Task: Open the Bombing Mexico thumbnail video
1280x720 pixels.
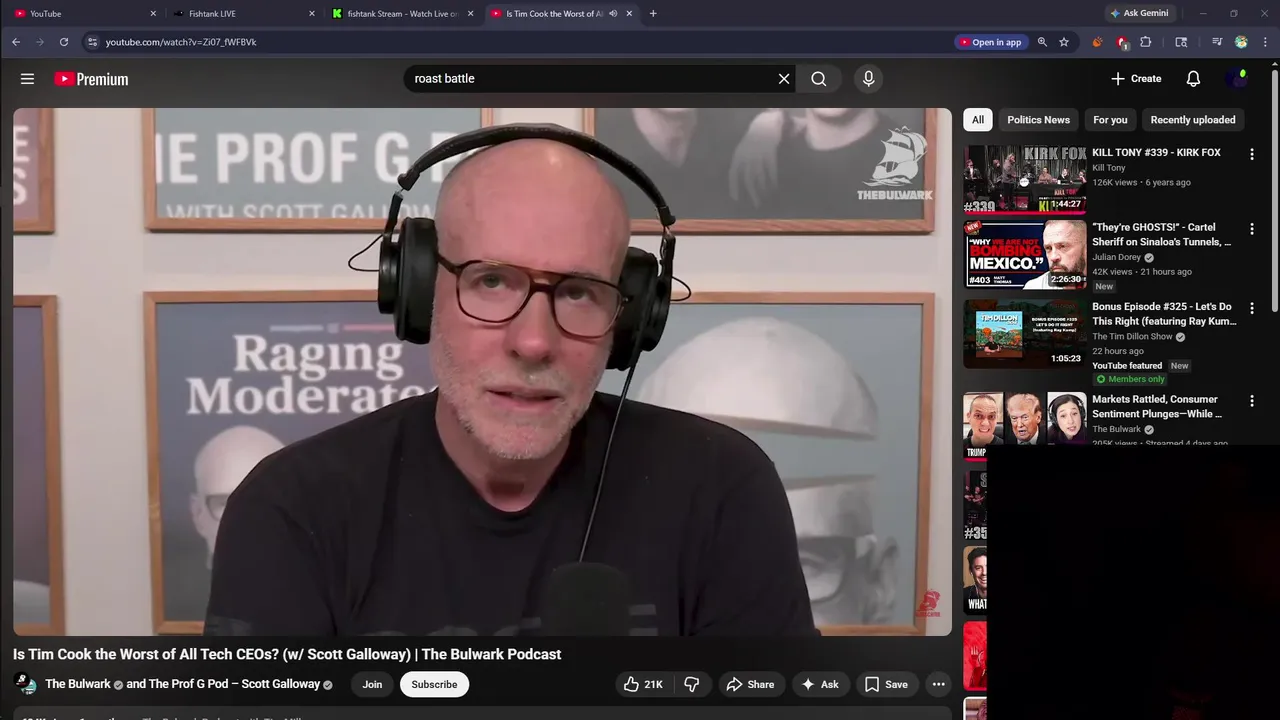Action: tap(1025, 254)
